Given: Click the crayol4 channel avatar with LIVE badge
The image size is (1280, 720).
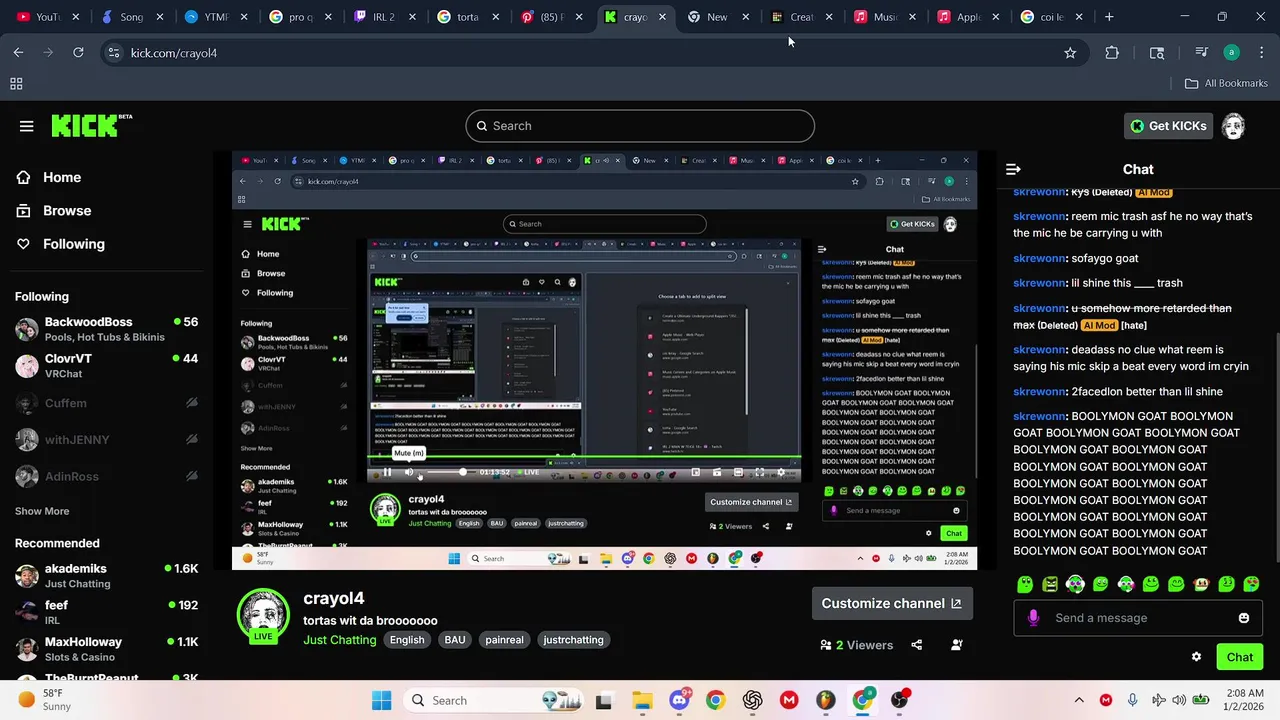Looking at the screenshot, I should coord(263,615).
